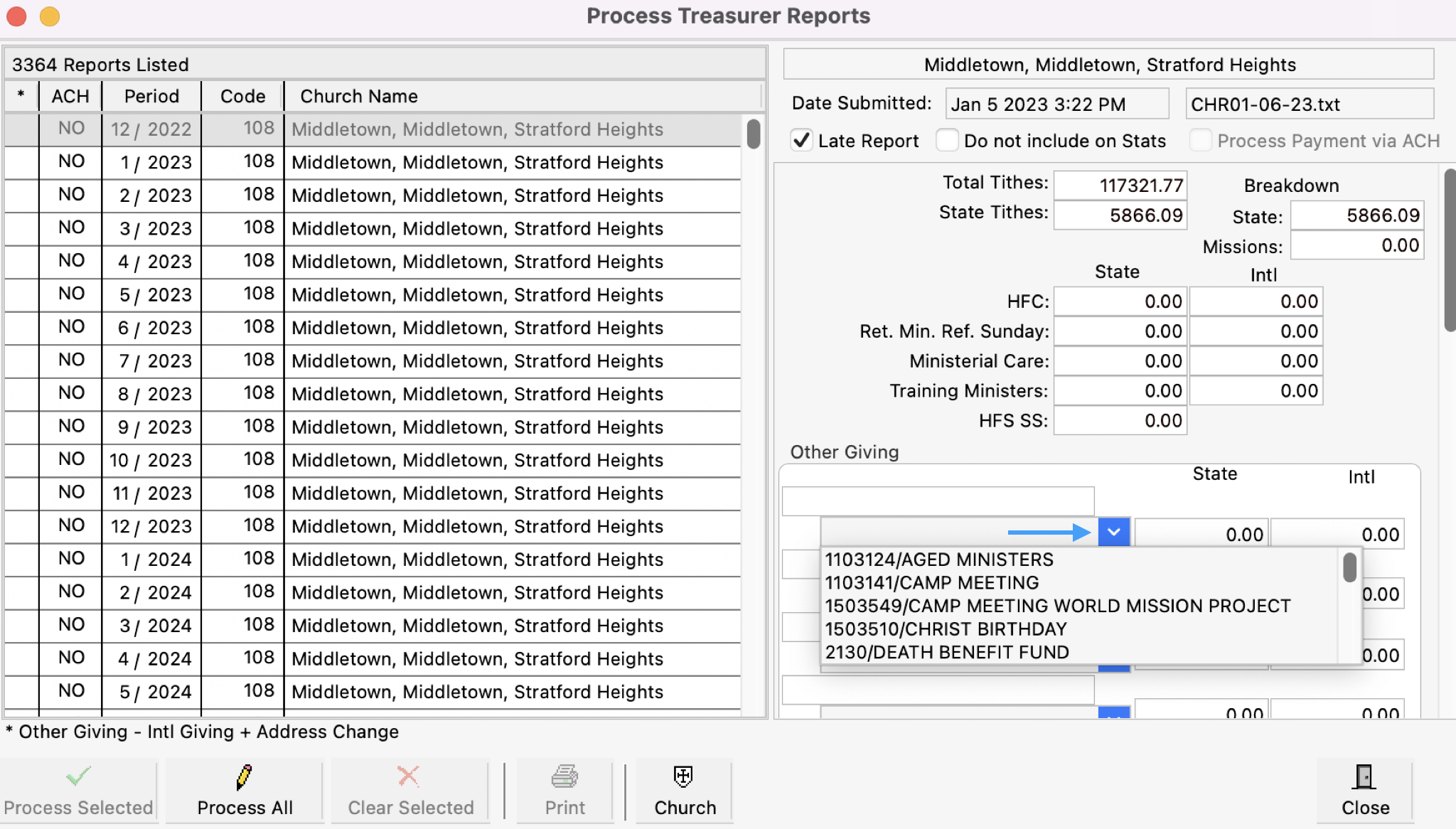Click the Close button
Screen dimensions: 1456x829
point(1363,807)
